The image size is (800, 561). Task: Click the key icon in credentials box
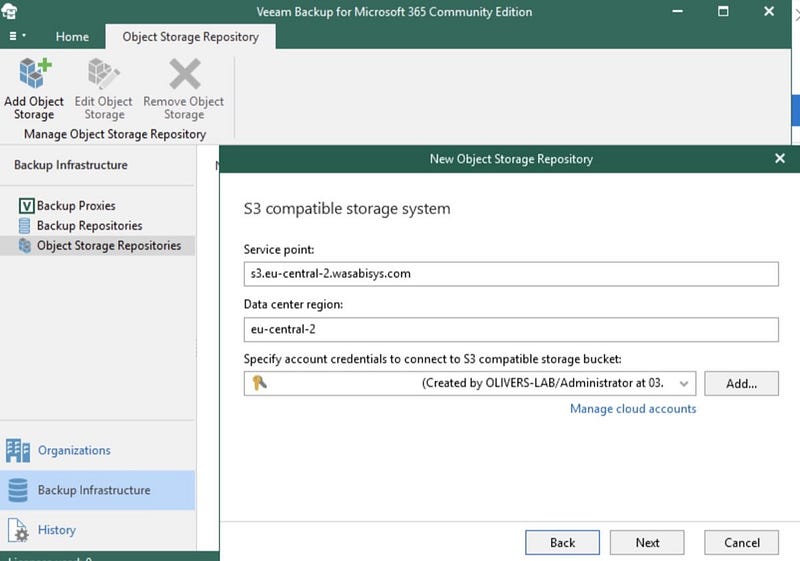point(260,382)
